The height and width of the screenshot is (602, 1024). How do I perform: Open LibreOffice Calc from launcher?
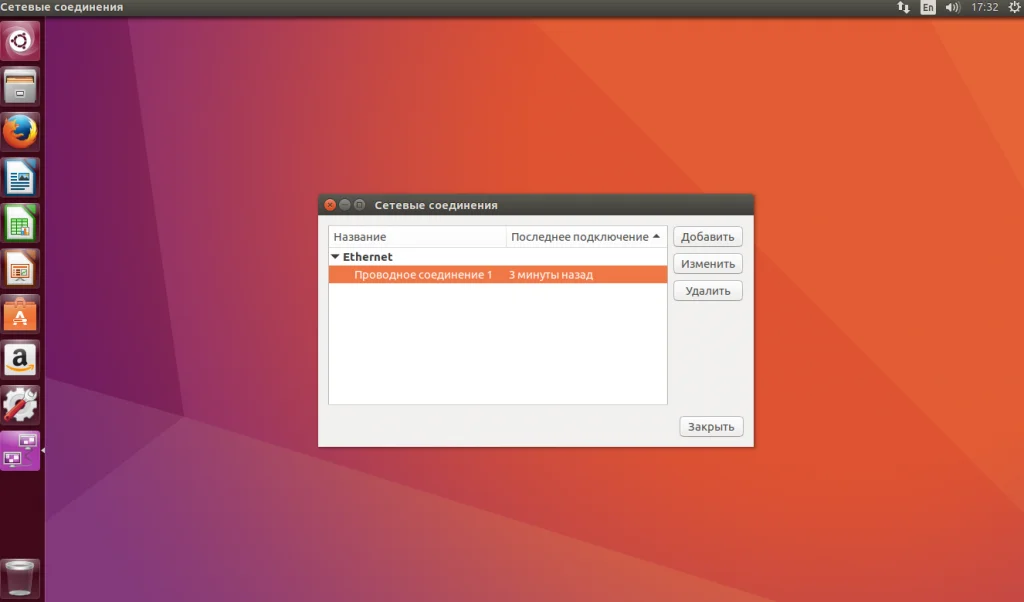[20, 223]
